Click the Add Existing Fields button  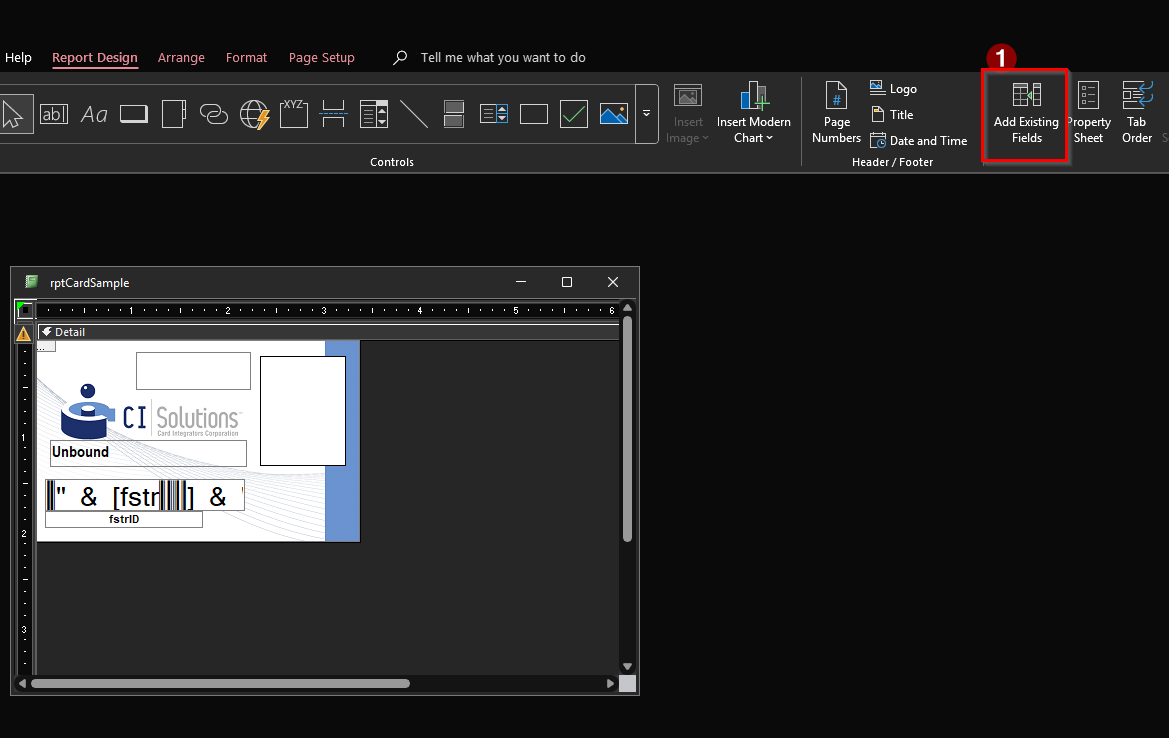(x=1026, y=114)
